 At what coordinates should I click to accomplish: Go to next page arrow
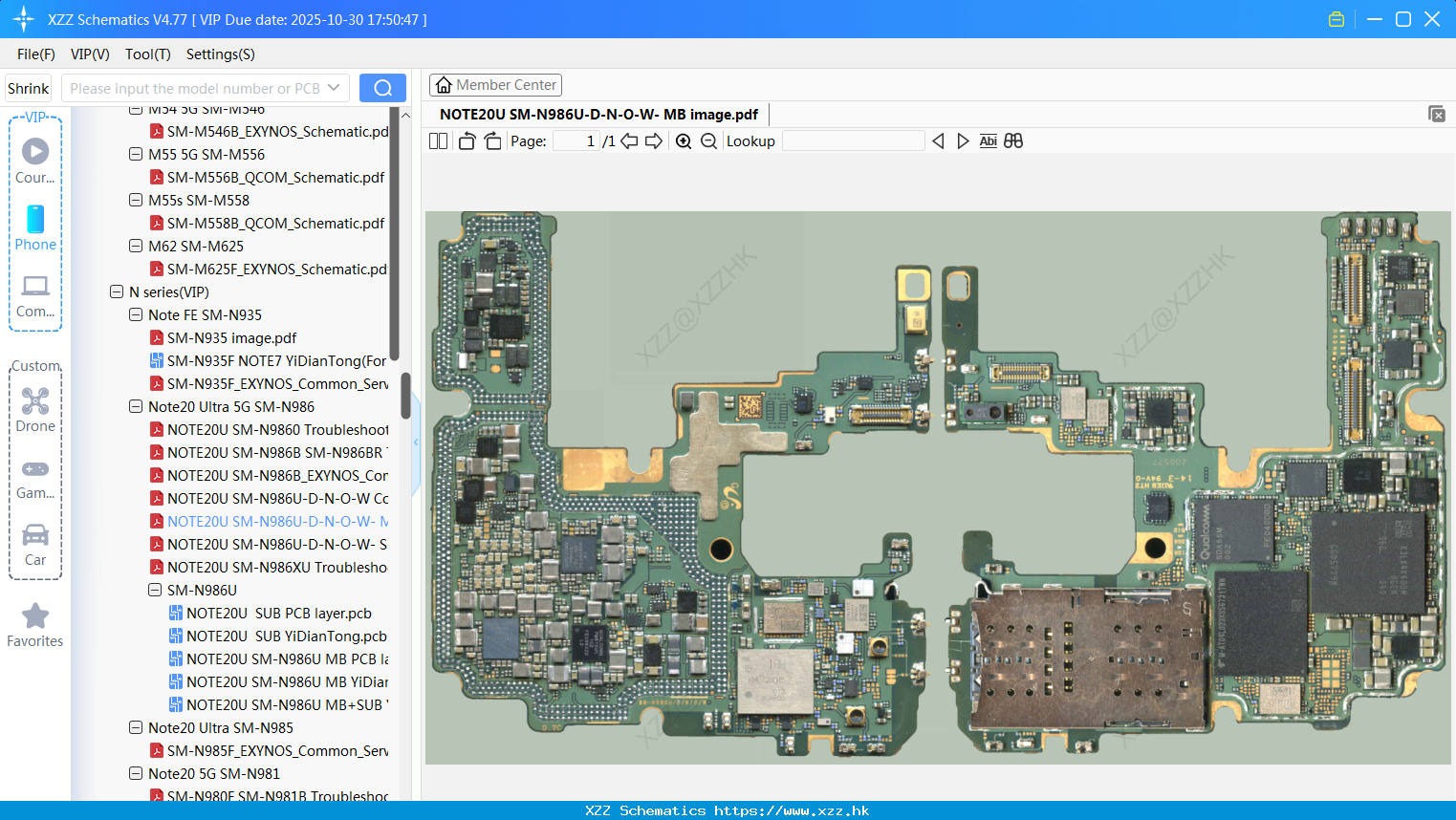[x=654, y=141]
